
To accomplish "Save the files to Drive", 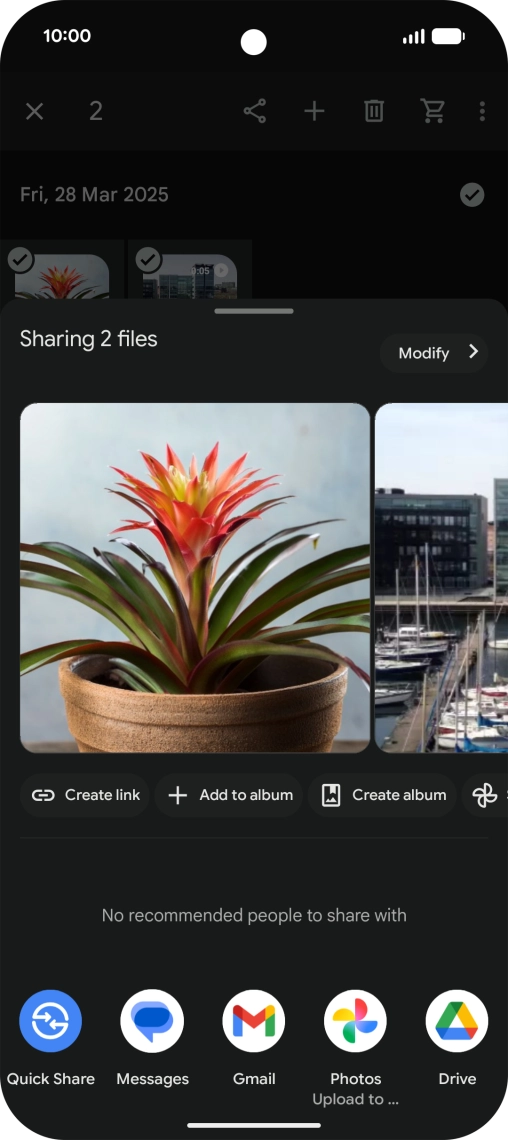I will [x=457, y=1021].
